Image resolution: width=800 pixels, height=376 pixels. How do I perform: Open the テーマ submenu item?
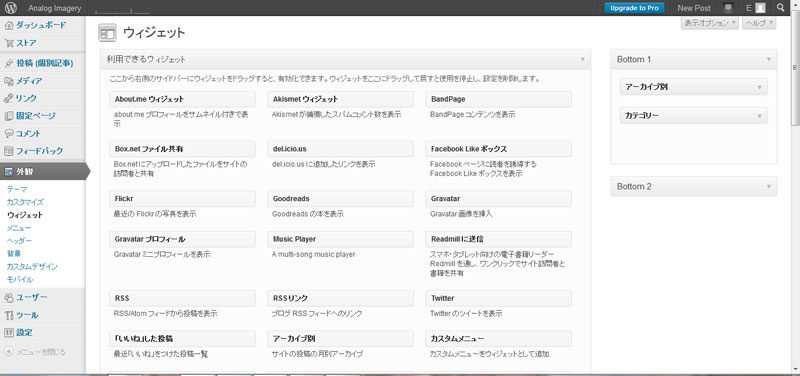(x=17, y=189)
